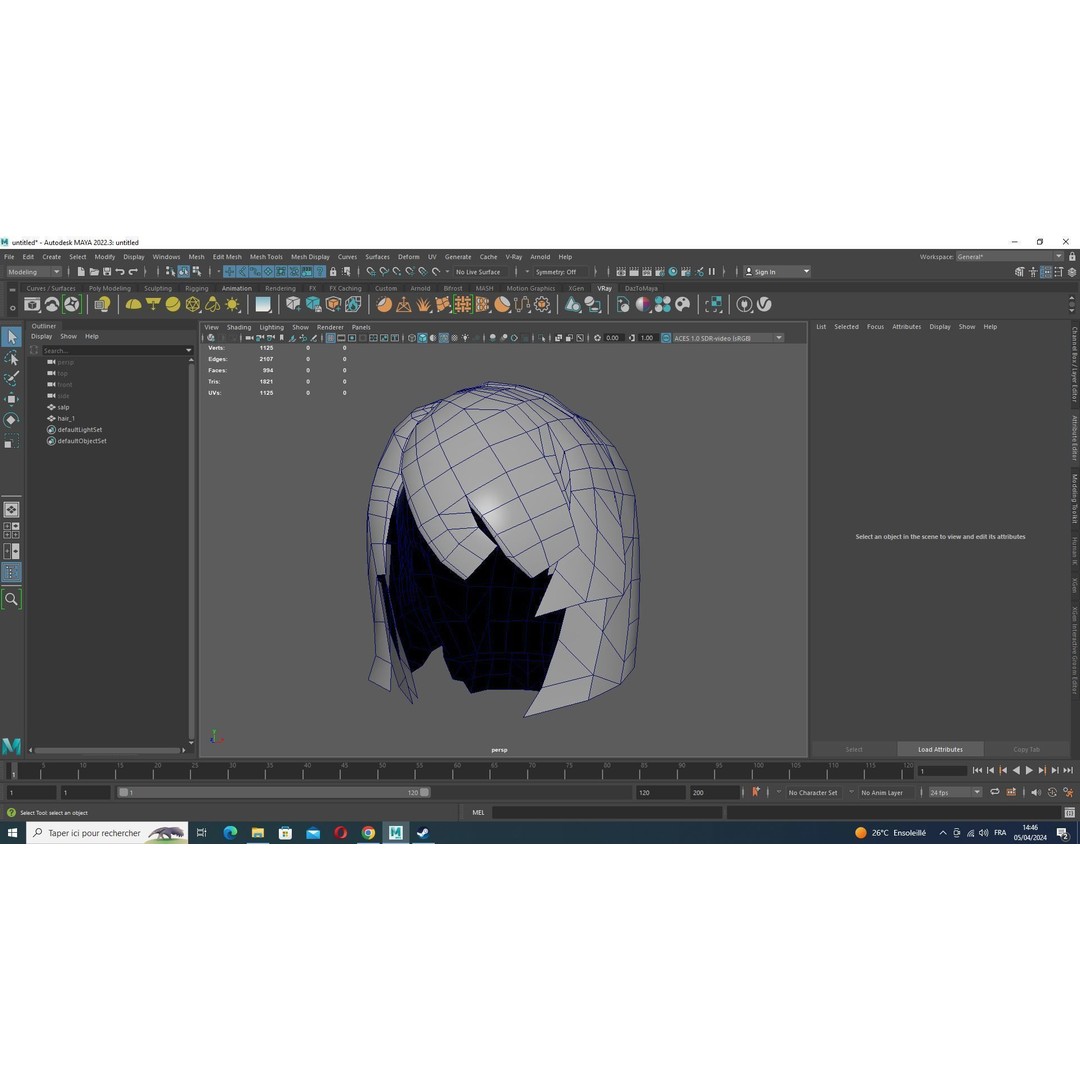Click the Save Scene floppy icon
Screen dimensions: 1080x1080
[107, 271]
